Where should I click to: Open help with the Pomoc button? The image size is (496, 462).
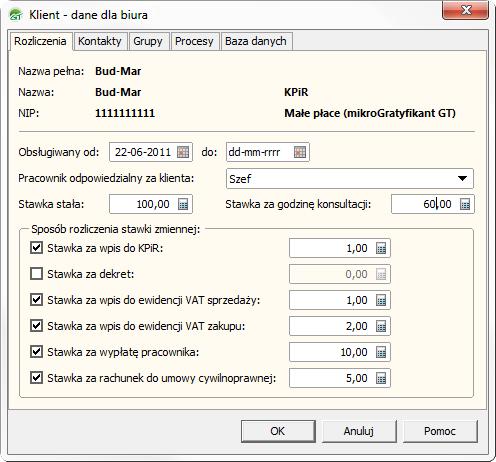(440, 431)
